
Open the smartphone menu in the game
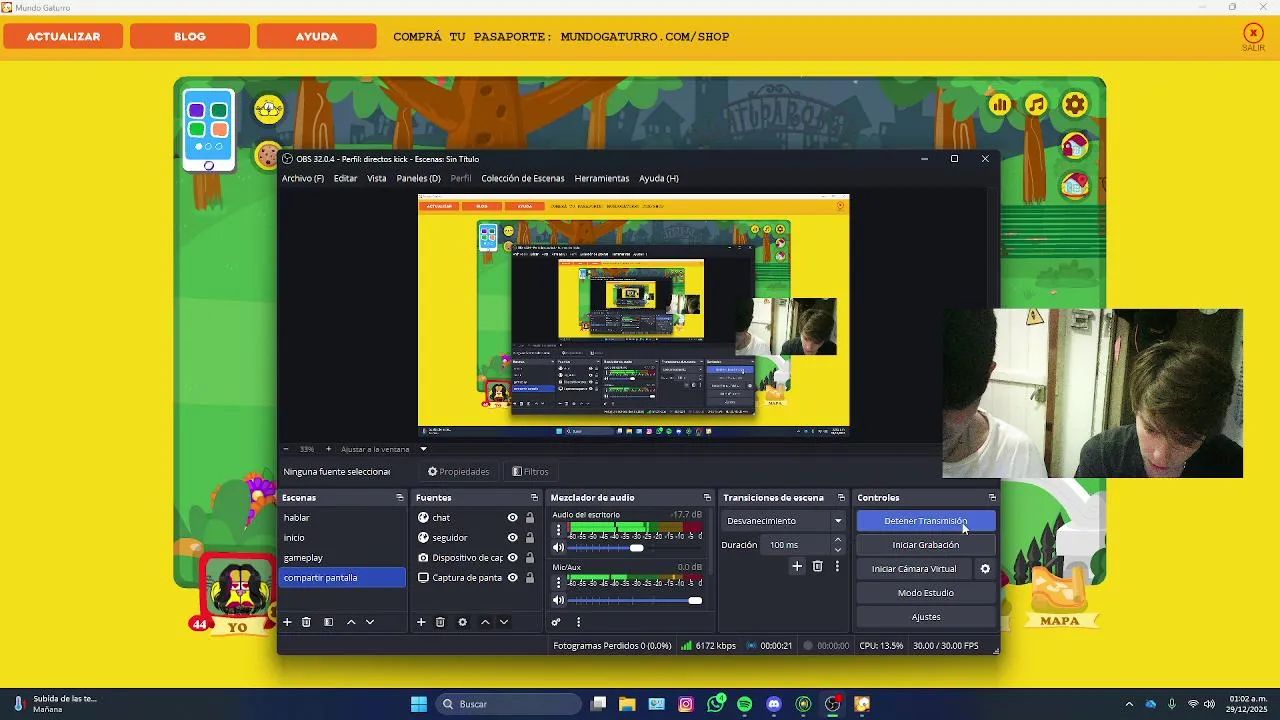[x=208, y=128]
